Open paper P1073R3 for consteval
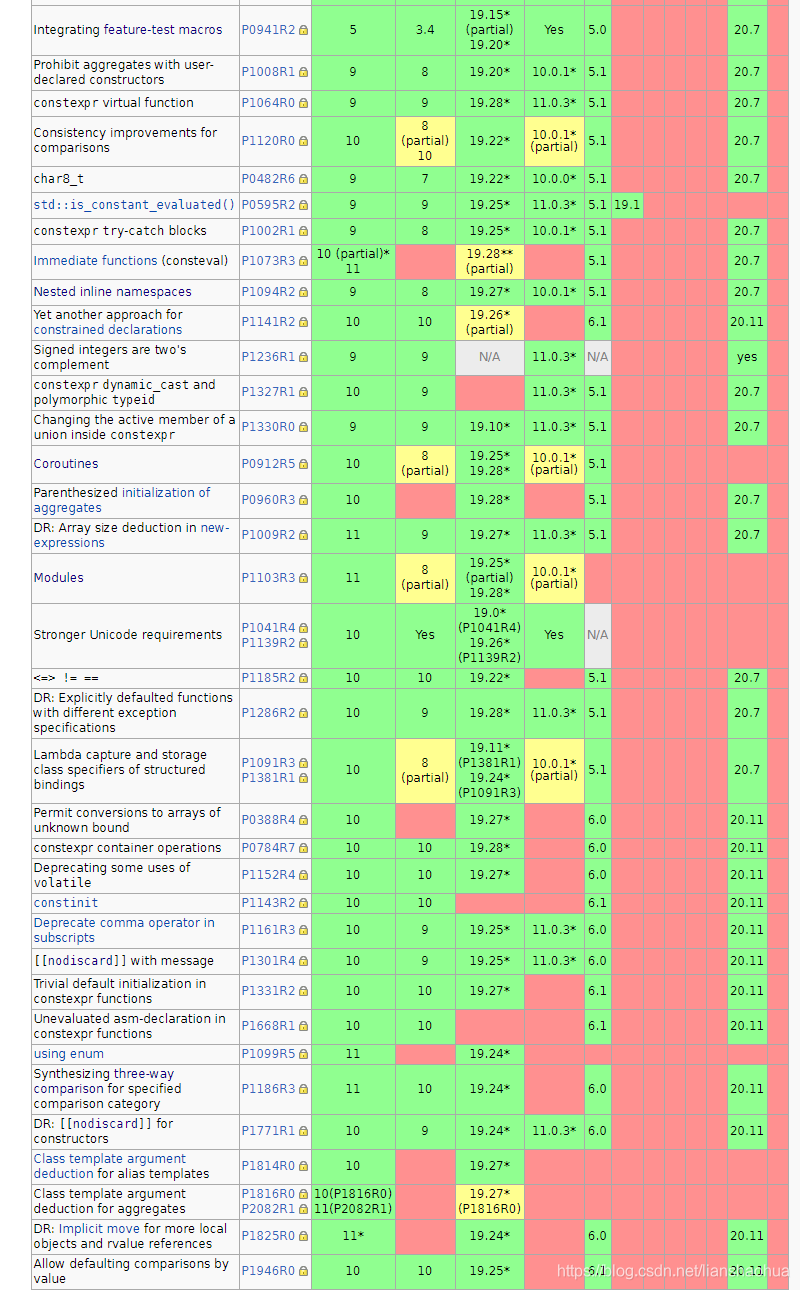The height and width of the screenshot is (1290, 800). pos(268,261)
